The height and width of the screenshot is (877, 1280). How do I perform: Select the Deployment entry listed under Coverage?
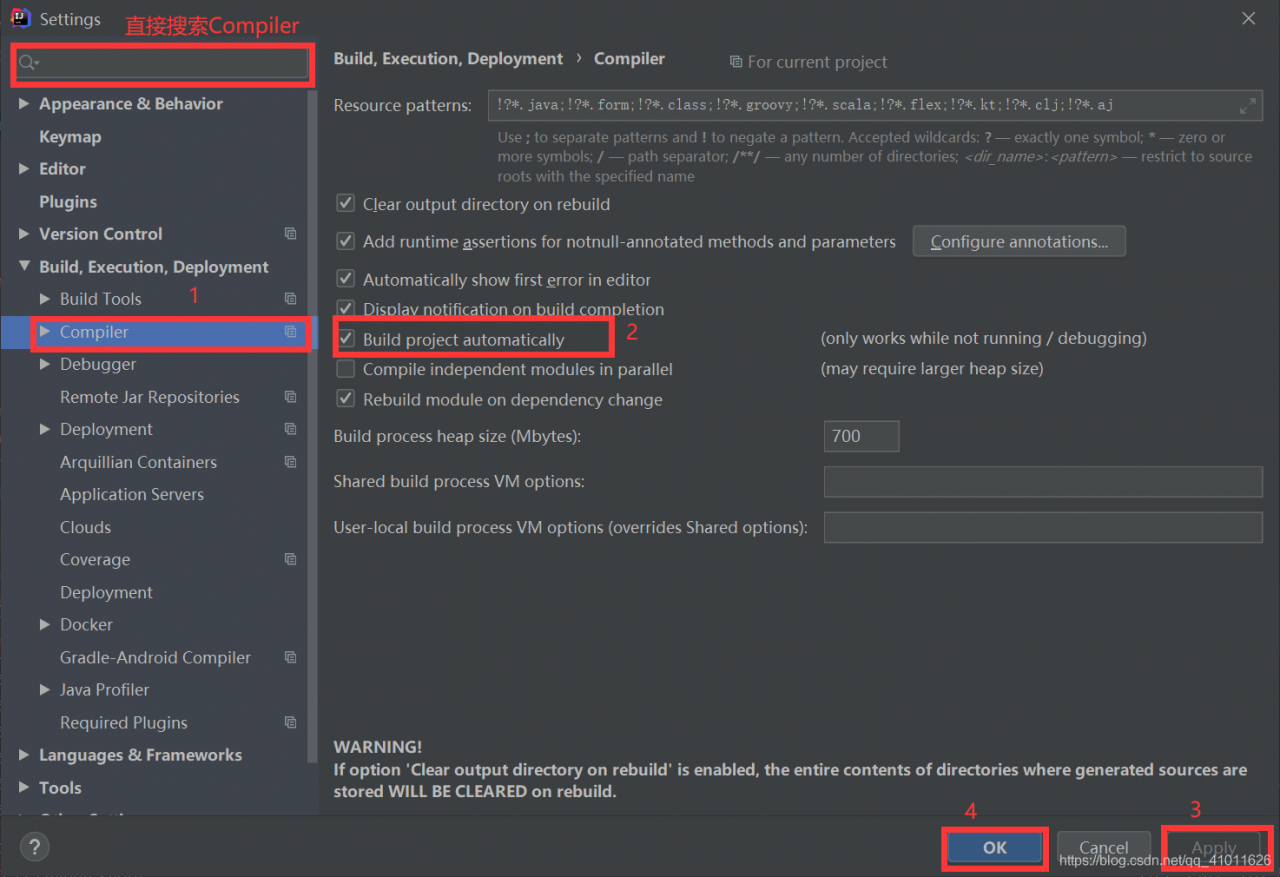click(106, 592)
